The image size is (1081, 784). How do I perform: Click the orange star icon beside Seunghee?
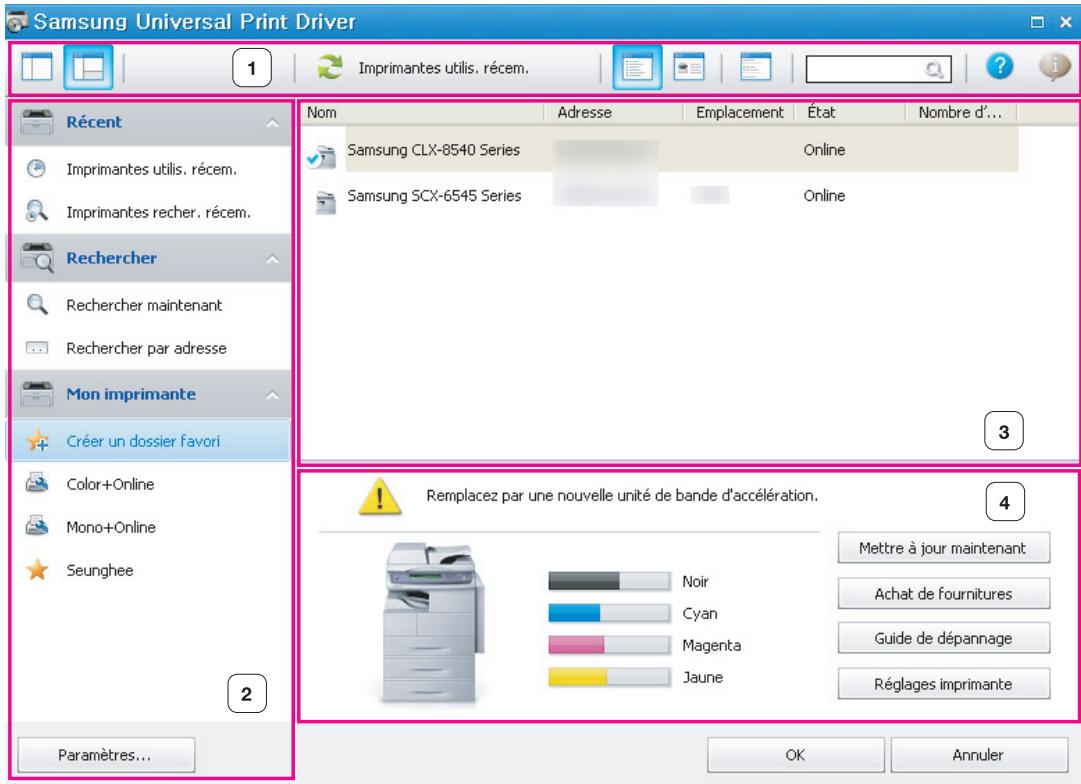pos(37,570)
